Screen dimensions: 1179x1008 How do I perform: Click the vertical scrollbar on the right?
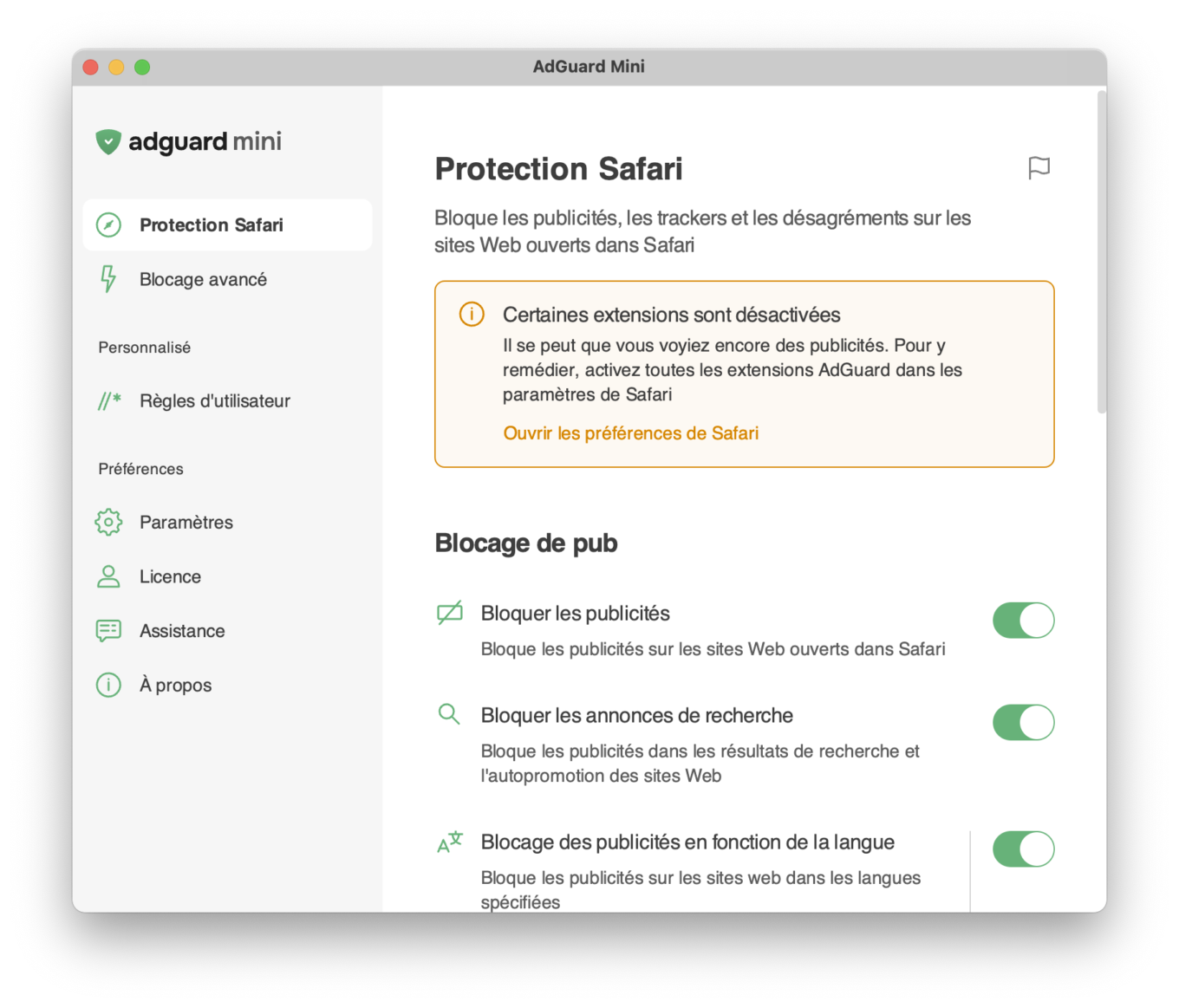click(x=1101, y=251)
